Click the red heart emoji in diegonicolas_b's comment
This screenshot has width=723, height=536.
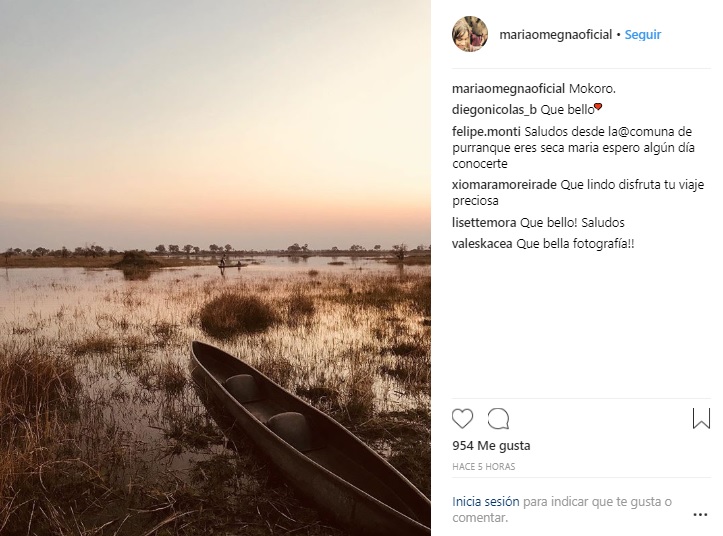pyautogui.click(x=598, y=107)
